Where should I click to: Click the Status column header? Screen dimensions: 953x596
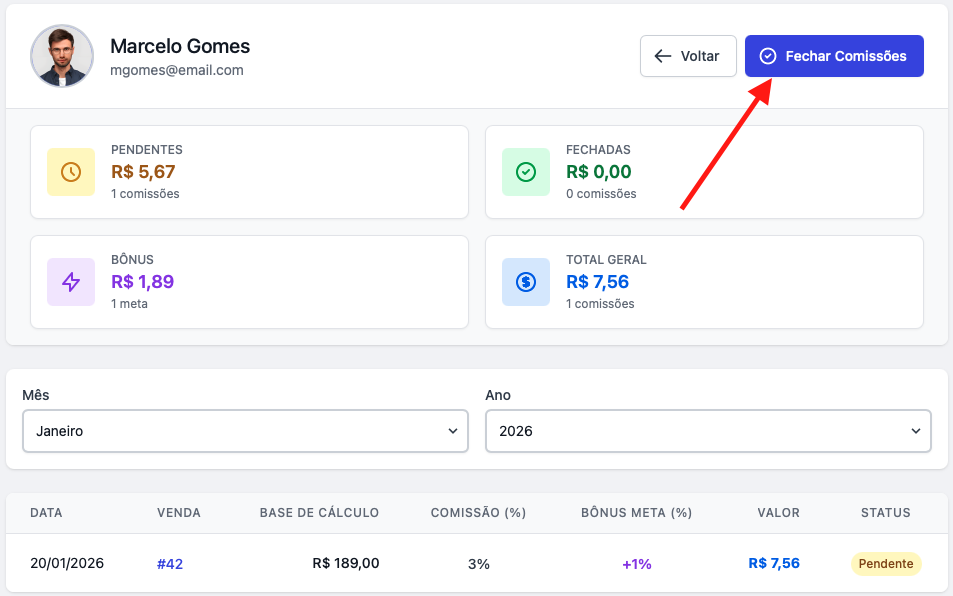click(885, 513)
